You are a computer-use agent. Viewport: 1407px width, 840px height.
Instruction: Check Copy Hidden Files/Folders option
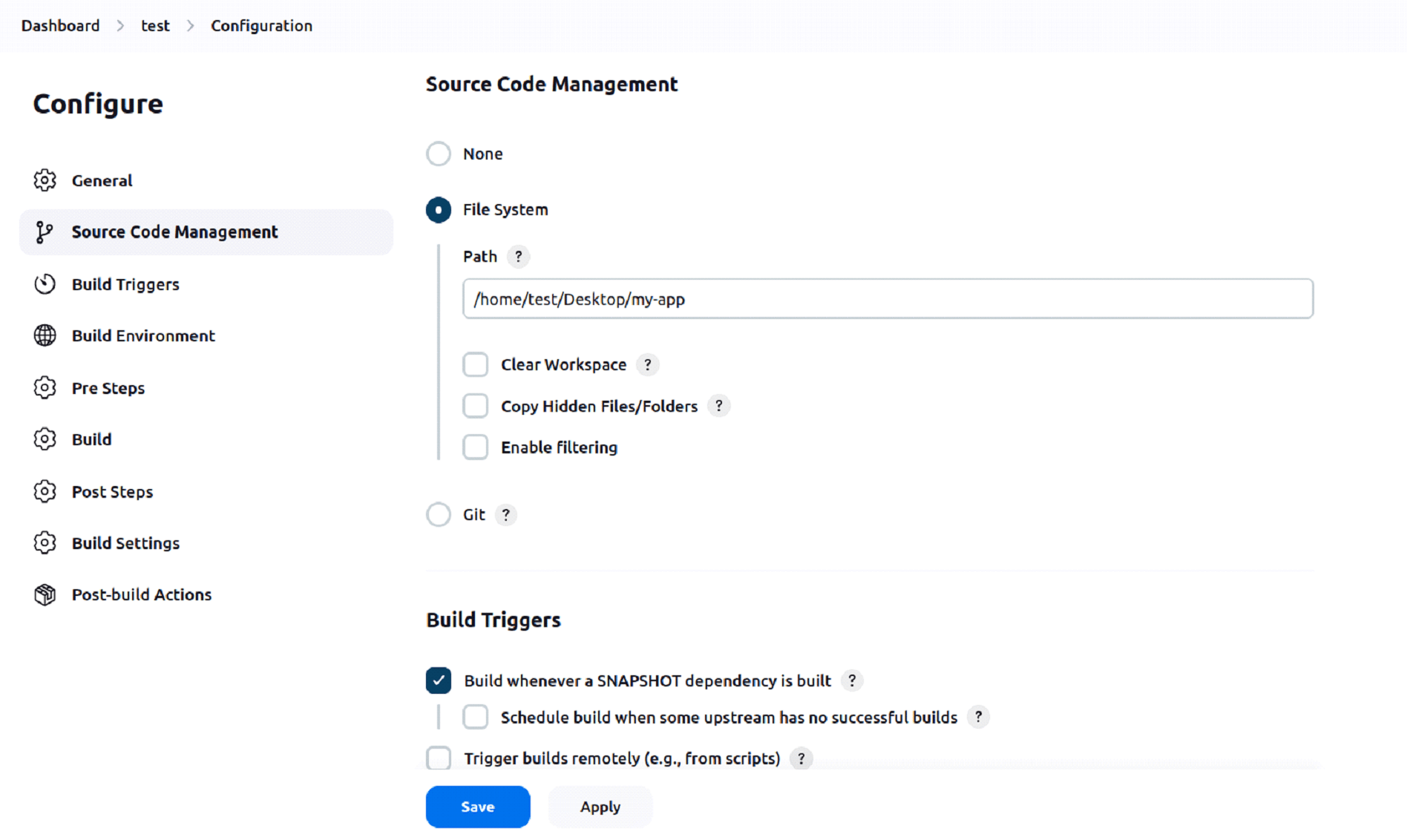pyautogui.click(x=475, y=406)
